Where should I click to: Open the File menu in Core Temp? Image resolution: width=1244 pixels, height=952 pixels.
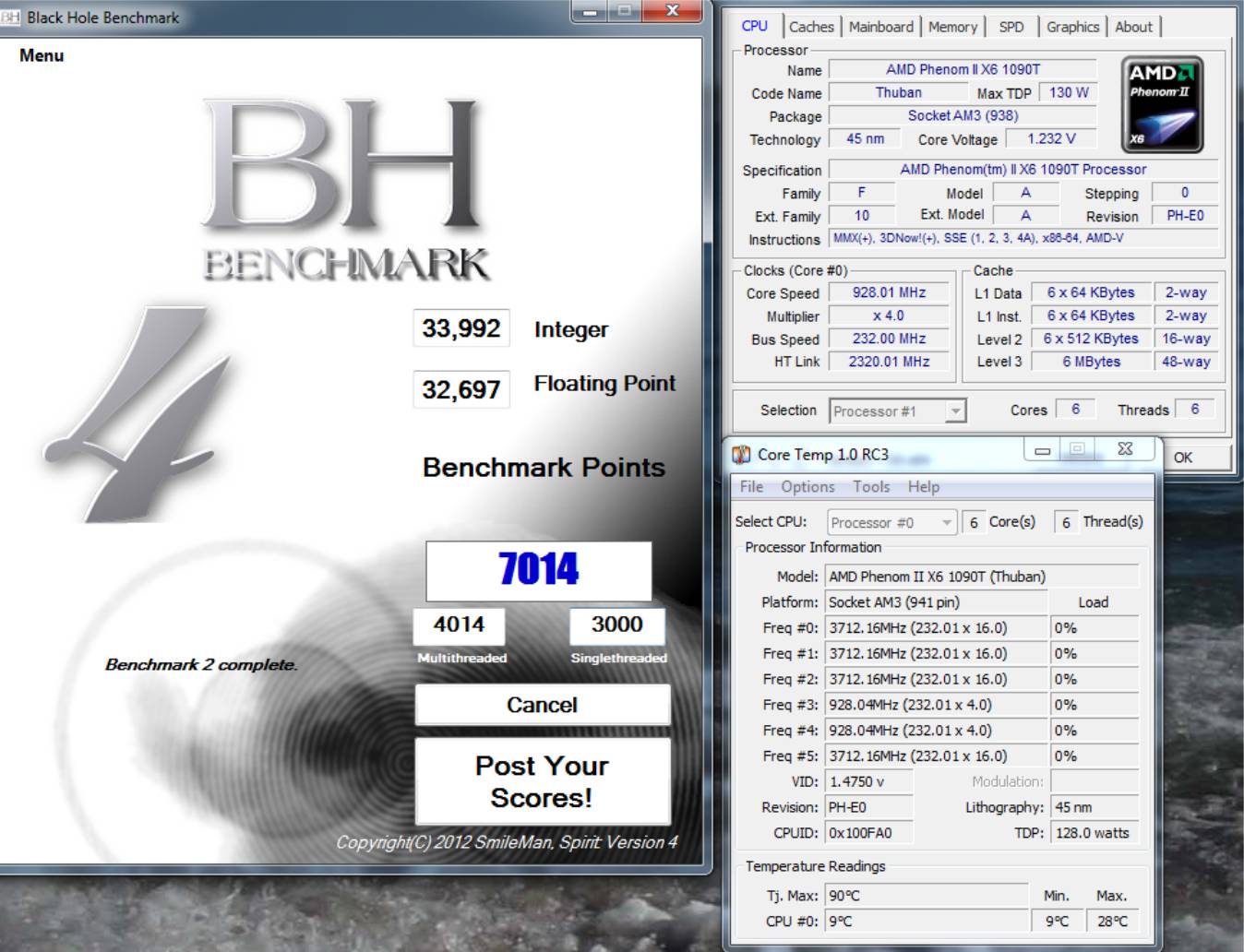[751, 487]
